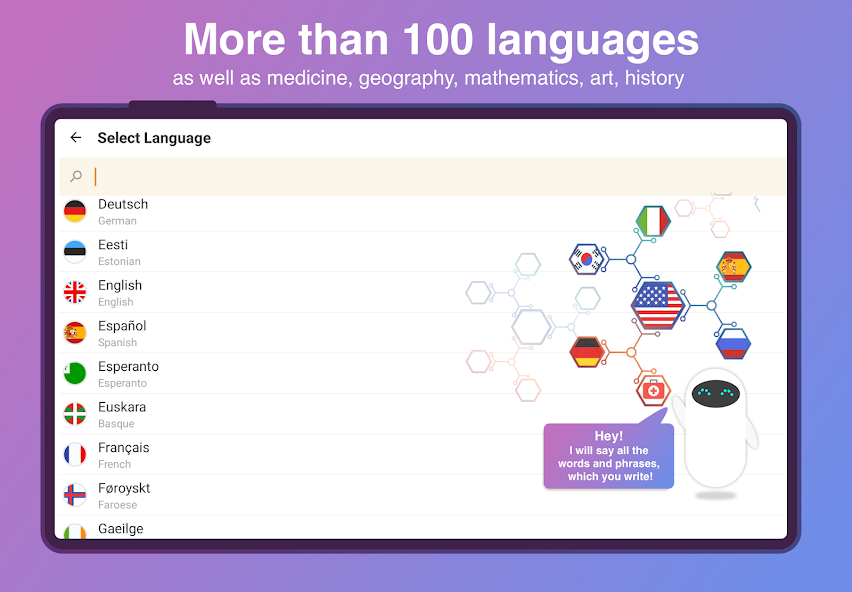Click the Basque flag icon
Screen dimensions: 852x592
coord(75,414)
